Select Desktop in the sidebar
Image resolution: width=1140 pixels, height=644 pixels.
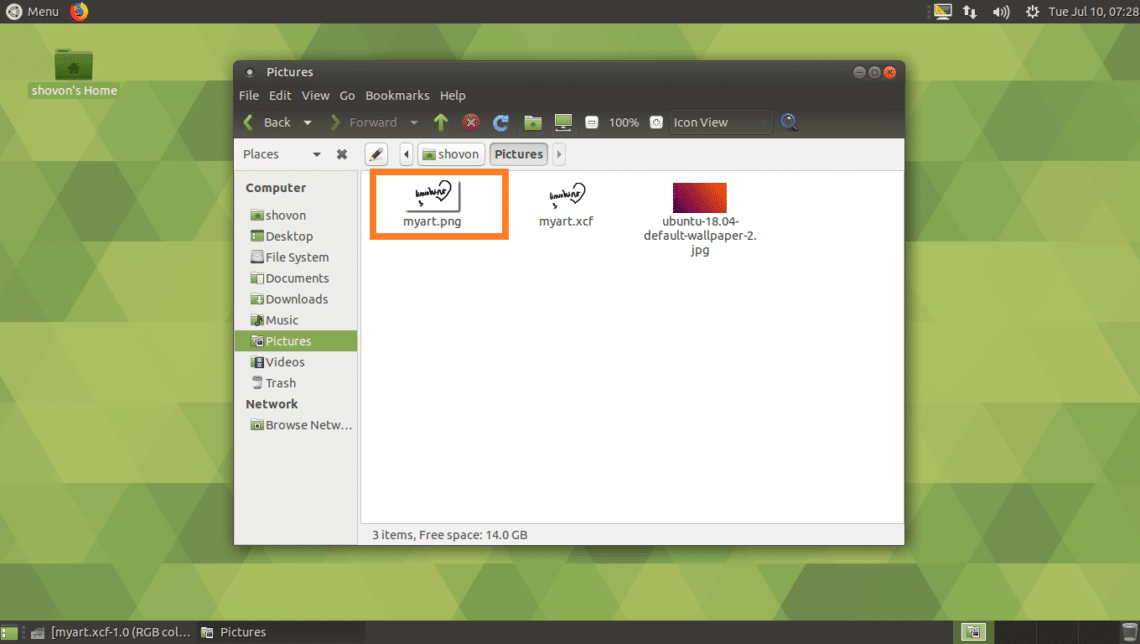pyautogui.click(x=295, y=236)
